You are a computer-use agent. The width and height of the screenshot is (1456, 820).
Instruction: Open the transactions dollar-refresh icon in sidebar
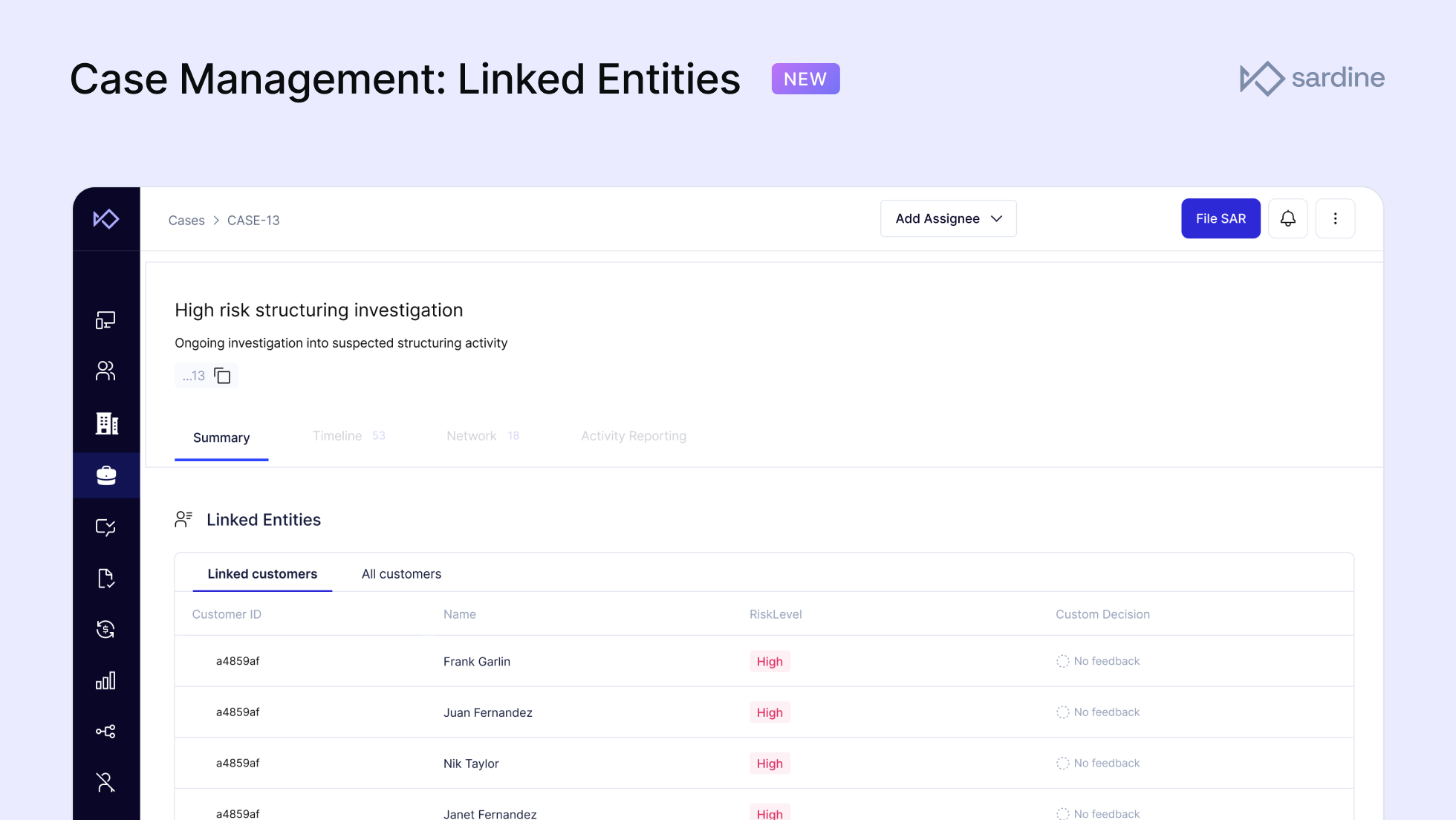coord(106,629)
